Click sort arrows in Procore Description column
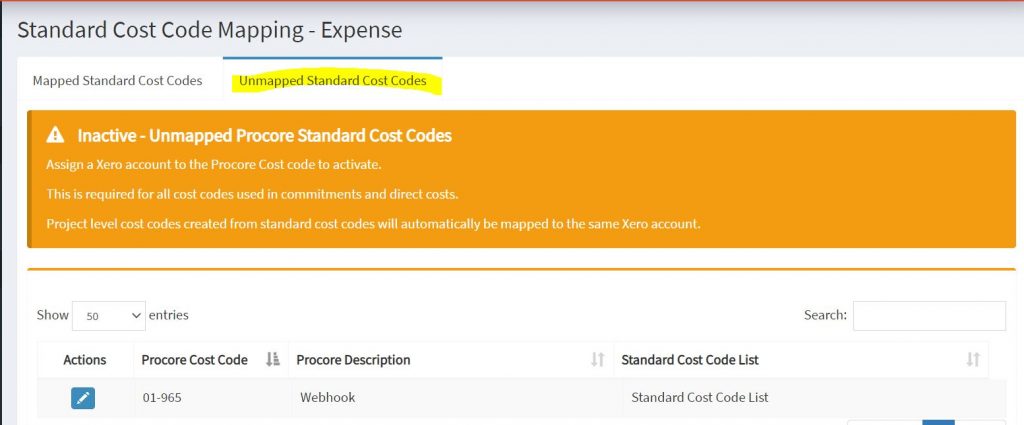Screen dimensions: 1024x425 coord(597,360)
